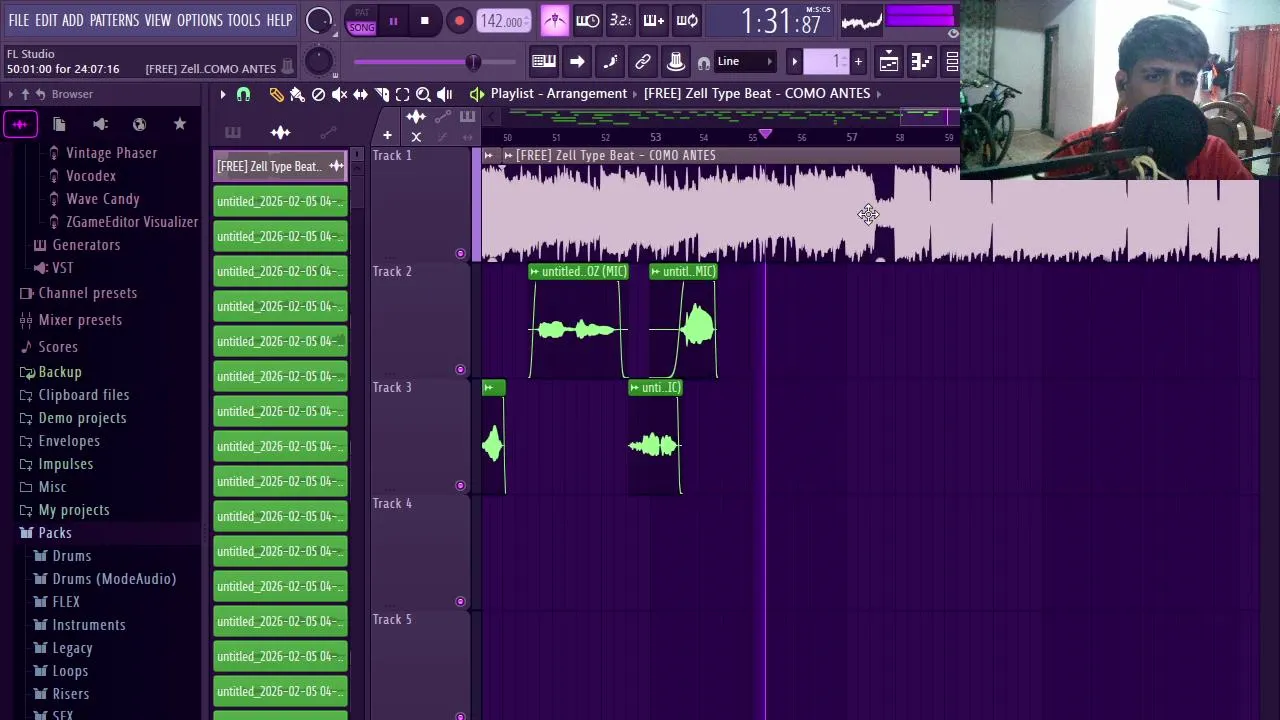Open the VIEW menu
Screen dimensions: 1280x720
coord(158,20)
